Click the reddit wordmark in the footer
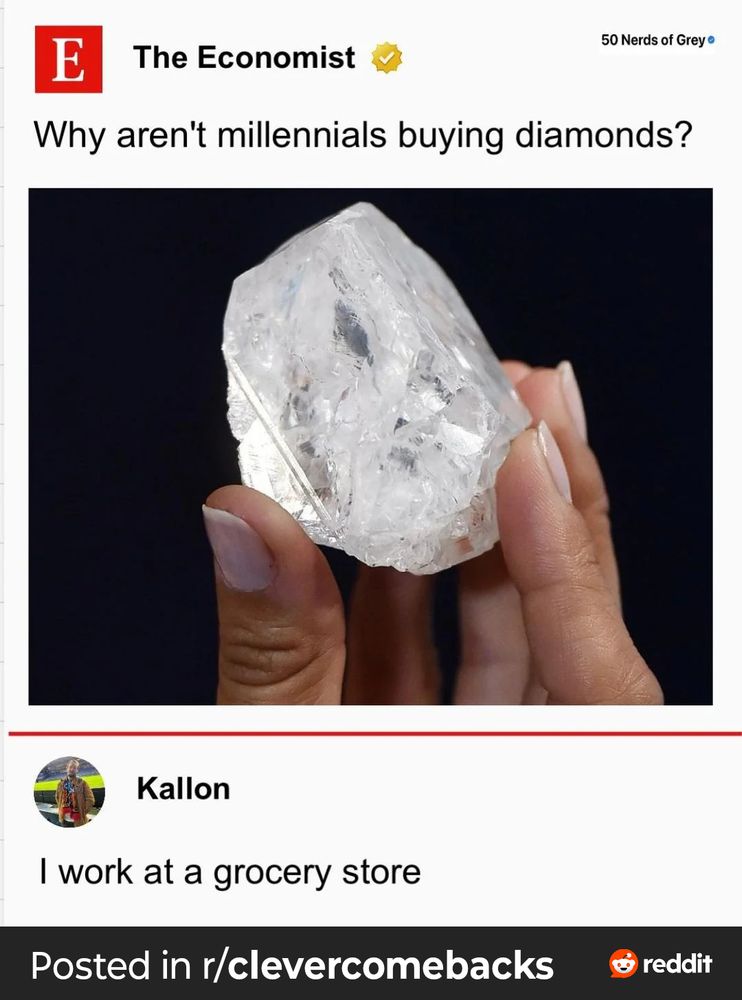742x1000 pixels. (x=676, y=963)
